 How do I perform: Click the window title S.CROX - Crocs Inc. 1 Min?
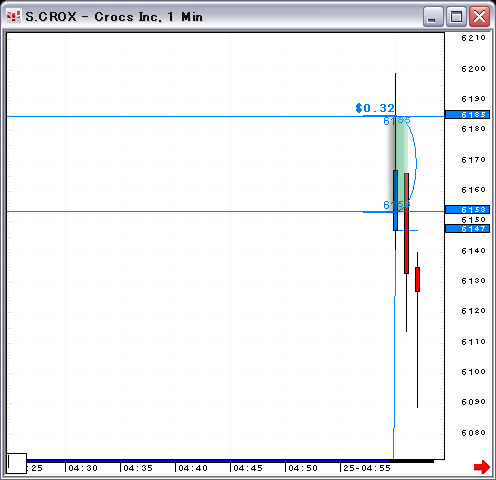114,17
